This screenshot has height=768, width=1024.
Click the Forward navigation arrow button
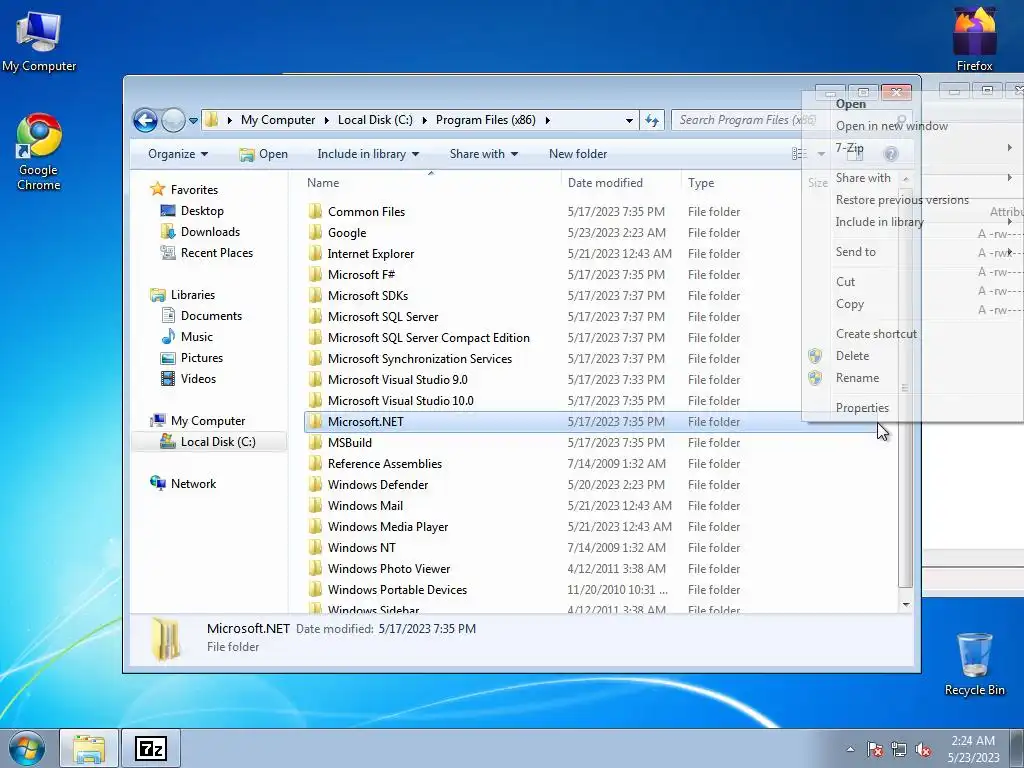click(x=173, y=120)
